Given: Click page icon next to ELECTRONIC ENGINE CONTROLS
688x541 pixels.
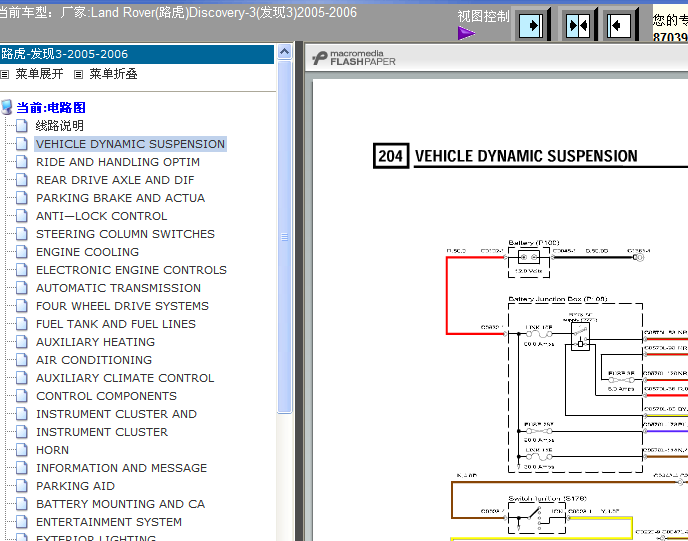Looking at the screenshot, I should click(x=22, y=270).
